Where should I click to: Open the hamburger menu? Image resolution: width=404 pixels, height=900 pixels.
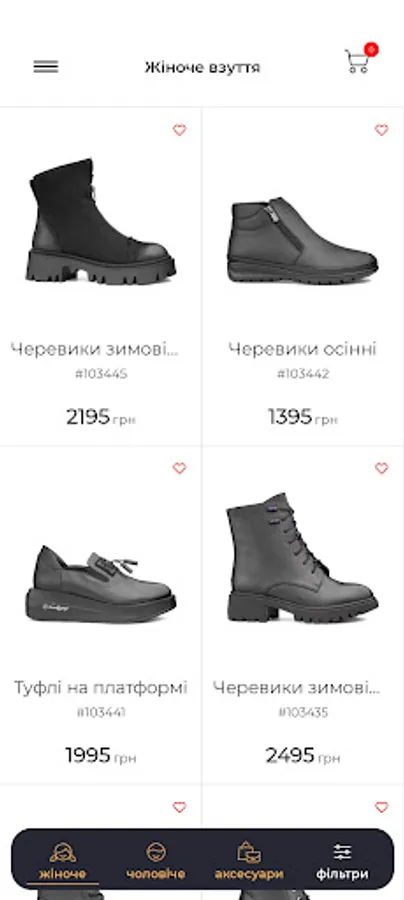point(46,67)
